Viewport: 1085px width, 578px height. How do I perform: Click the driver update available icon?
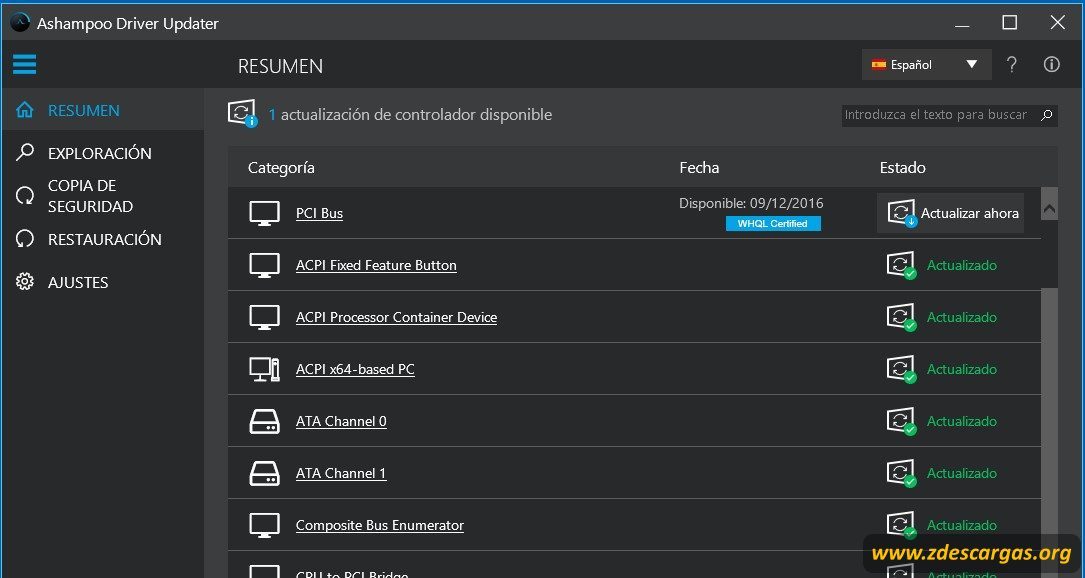243,113
